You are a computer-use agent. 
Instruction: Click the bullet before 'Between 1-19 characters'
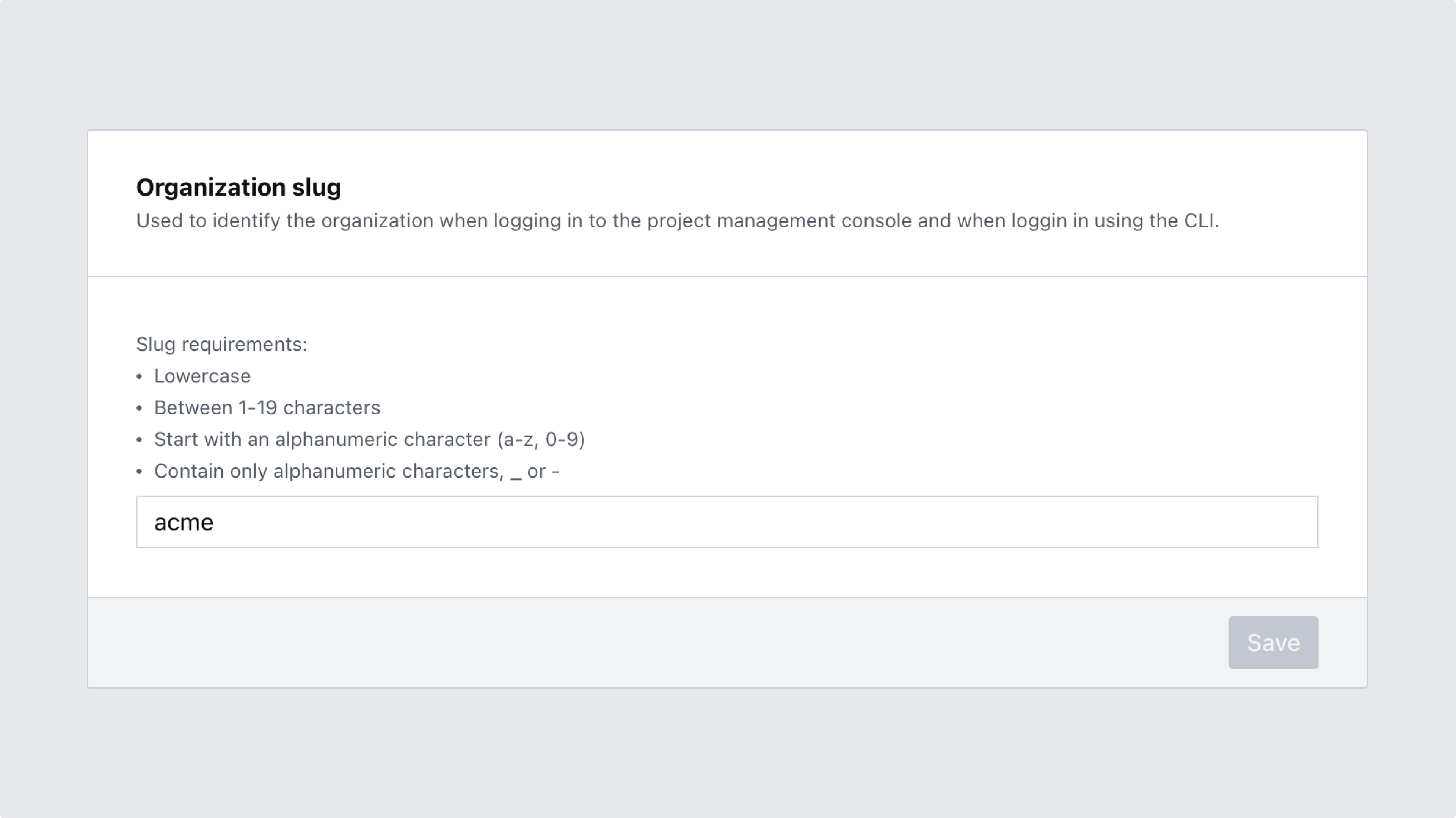(139, 409)
